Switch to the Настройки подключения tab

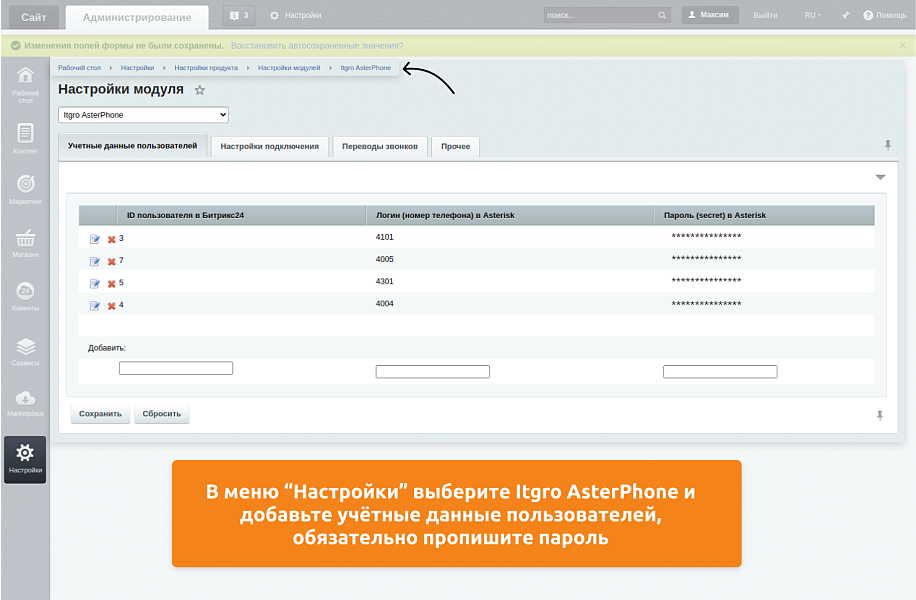271,145
